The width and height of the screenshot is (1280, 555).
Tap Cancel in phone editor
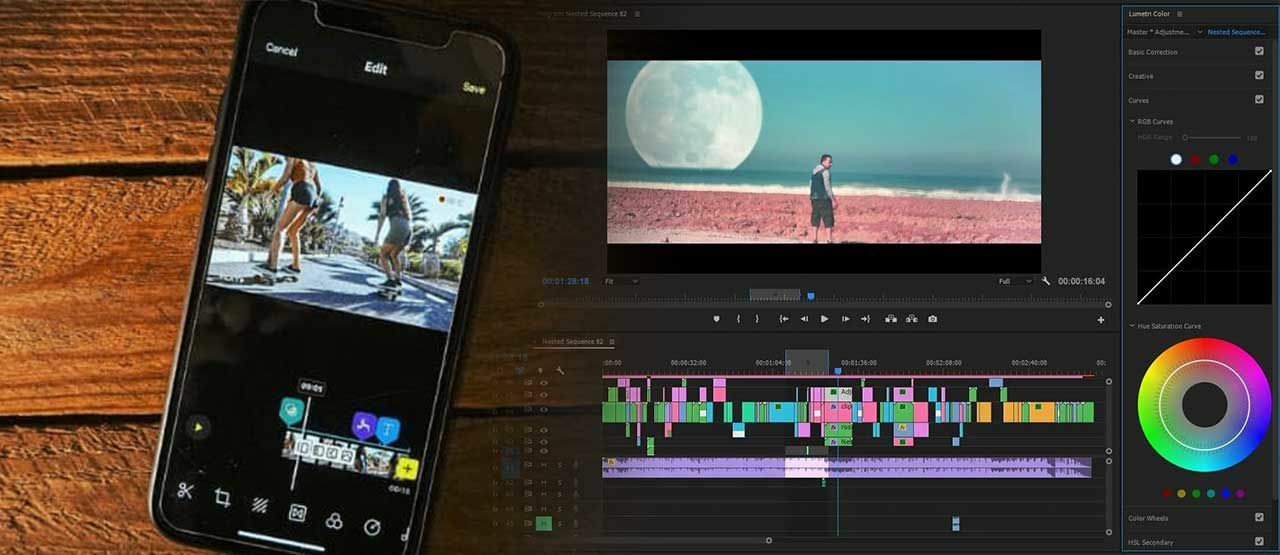click(283, 49)
